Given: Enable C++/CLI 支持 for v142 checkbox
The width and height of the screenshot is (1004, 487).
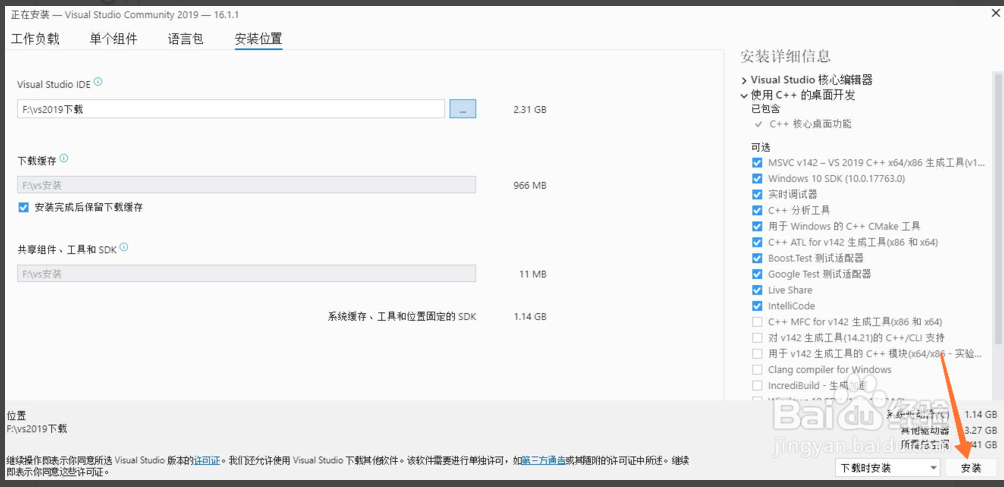Looking at the screenshot, I should [x=757, y=337].
